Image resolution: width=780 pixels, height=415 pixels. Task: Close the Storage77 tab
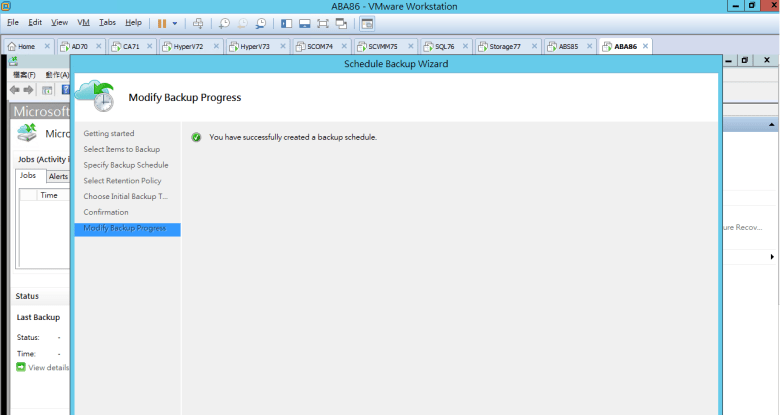530,46
